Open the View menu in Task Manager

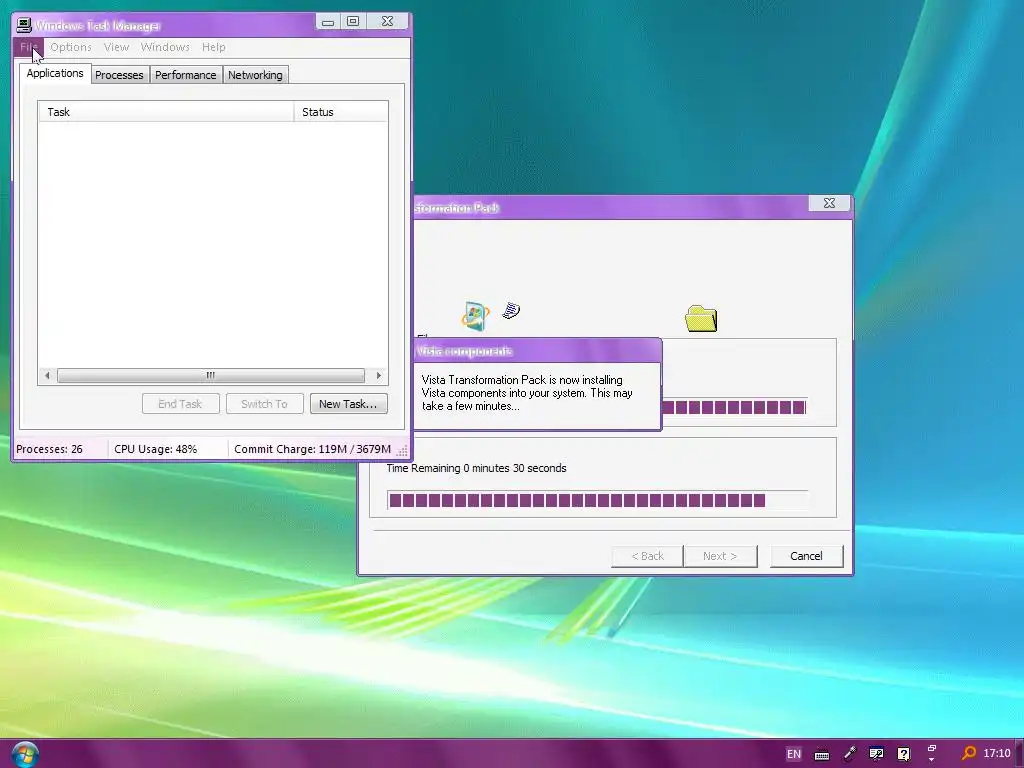click(x=116, y=47)
